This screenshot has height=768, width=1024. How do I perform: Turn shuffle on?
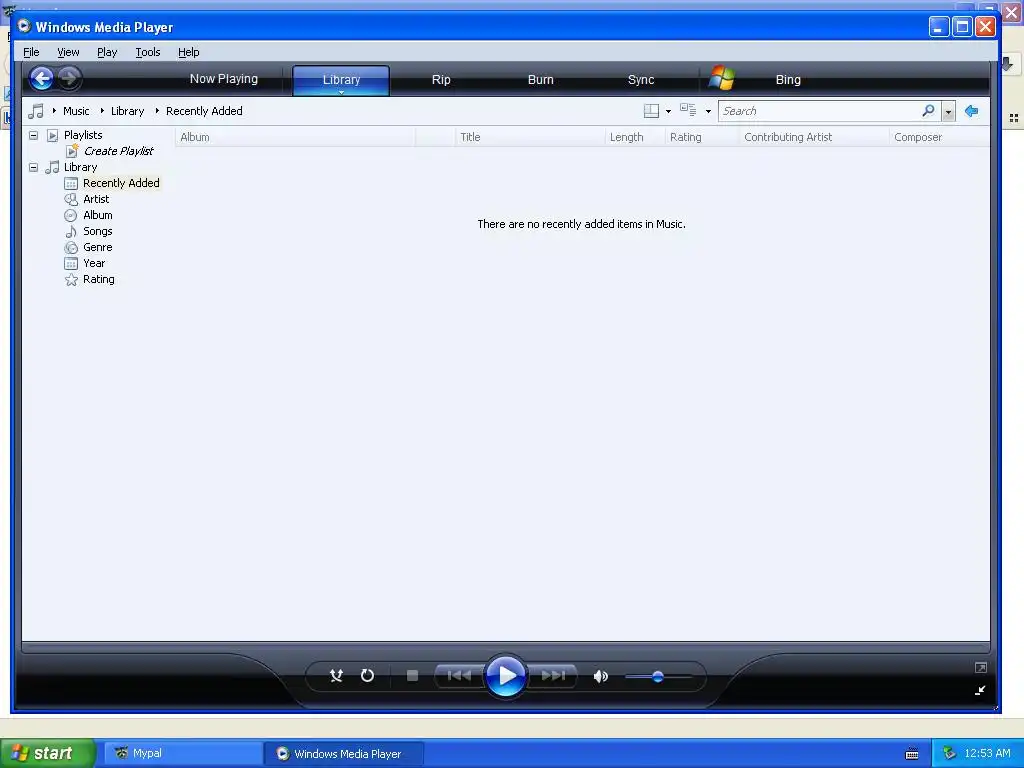(x=336, y=675)
